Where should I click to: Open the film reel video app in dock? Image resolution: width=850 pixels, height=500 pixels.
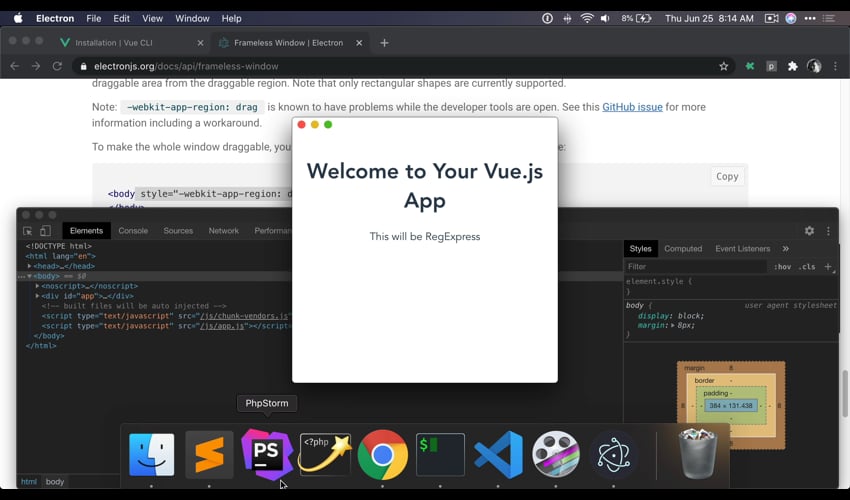pyautogui.click(x=556, y=454)
